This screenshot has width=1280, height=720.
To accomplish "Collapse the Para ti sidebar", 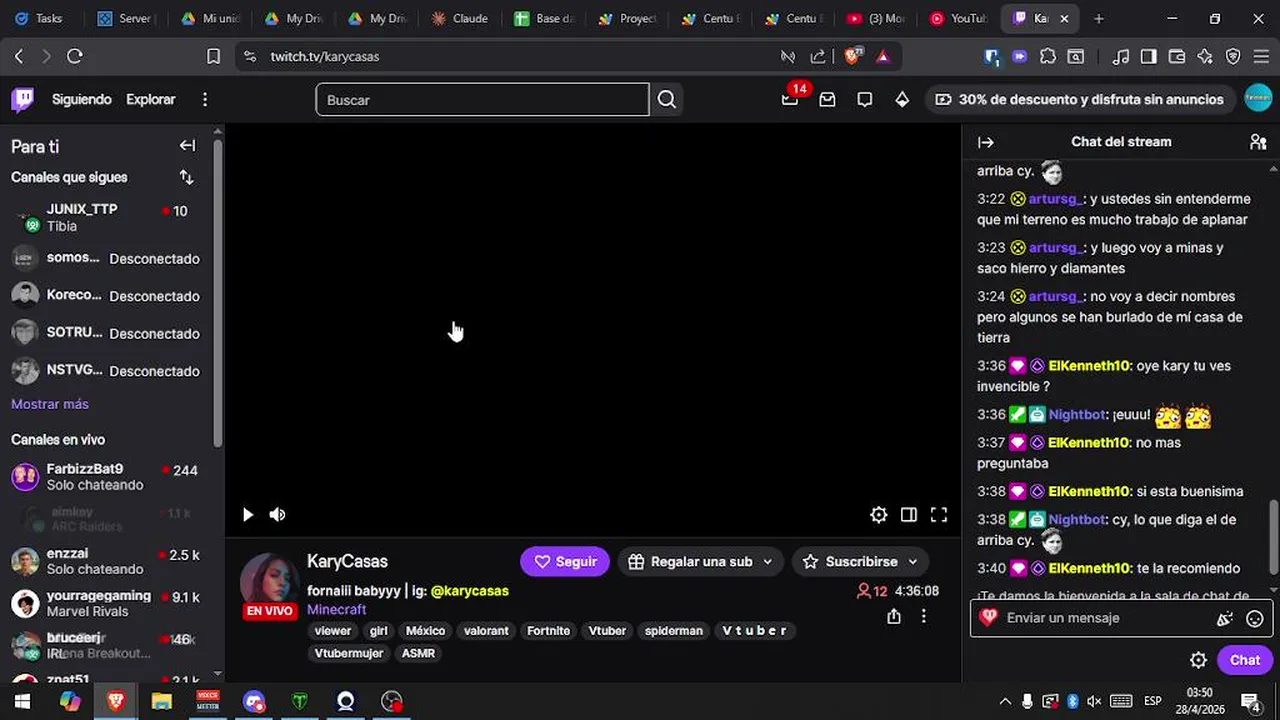I will (x=187, y=146).
